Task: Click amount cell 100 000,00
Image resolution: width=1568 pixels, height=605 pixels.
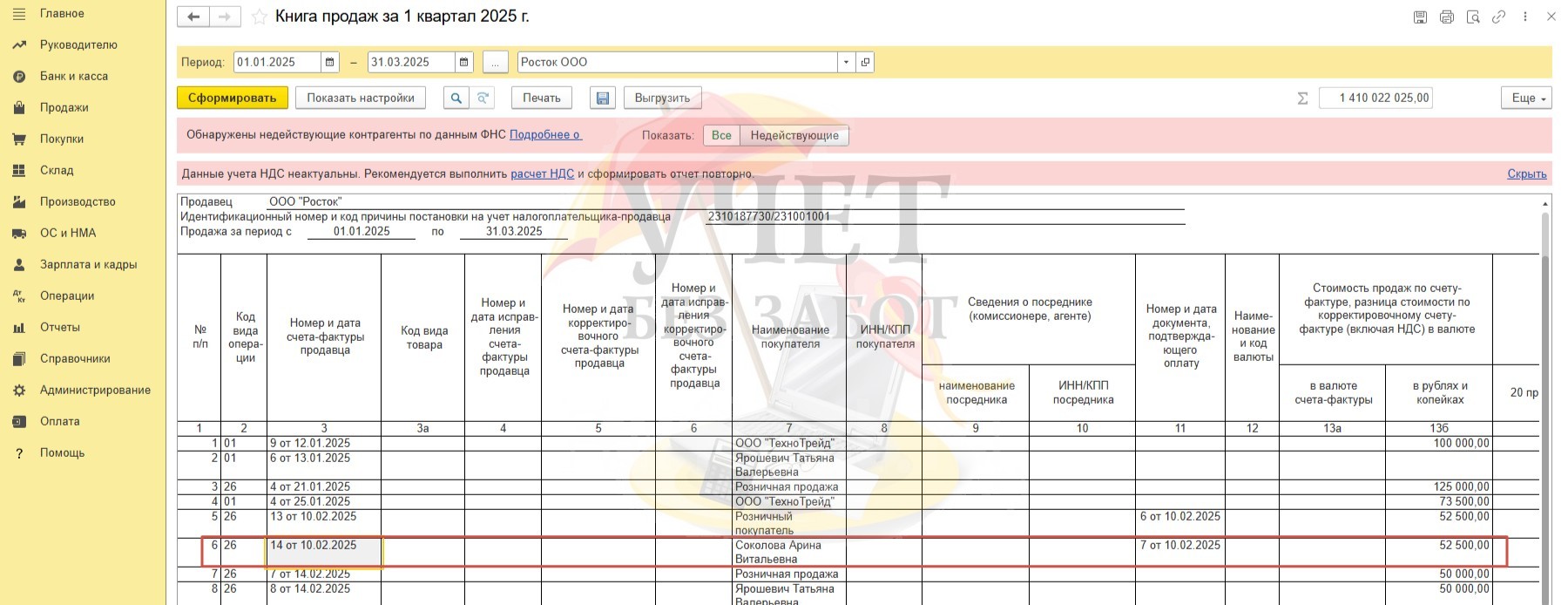Action: point(1438,443)
